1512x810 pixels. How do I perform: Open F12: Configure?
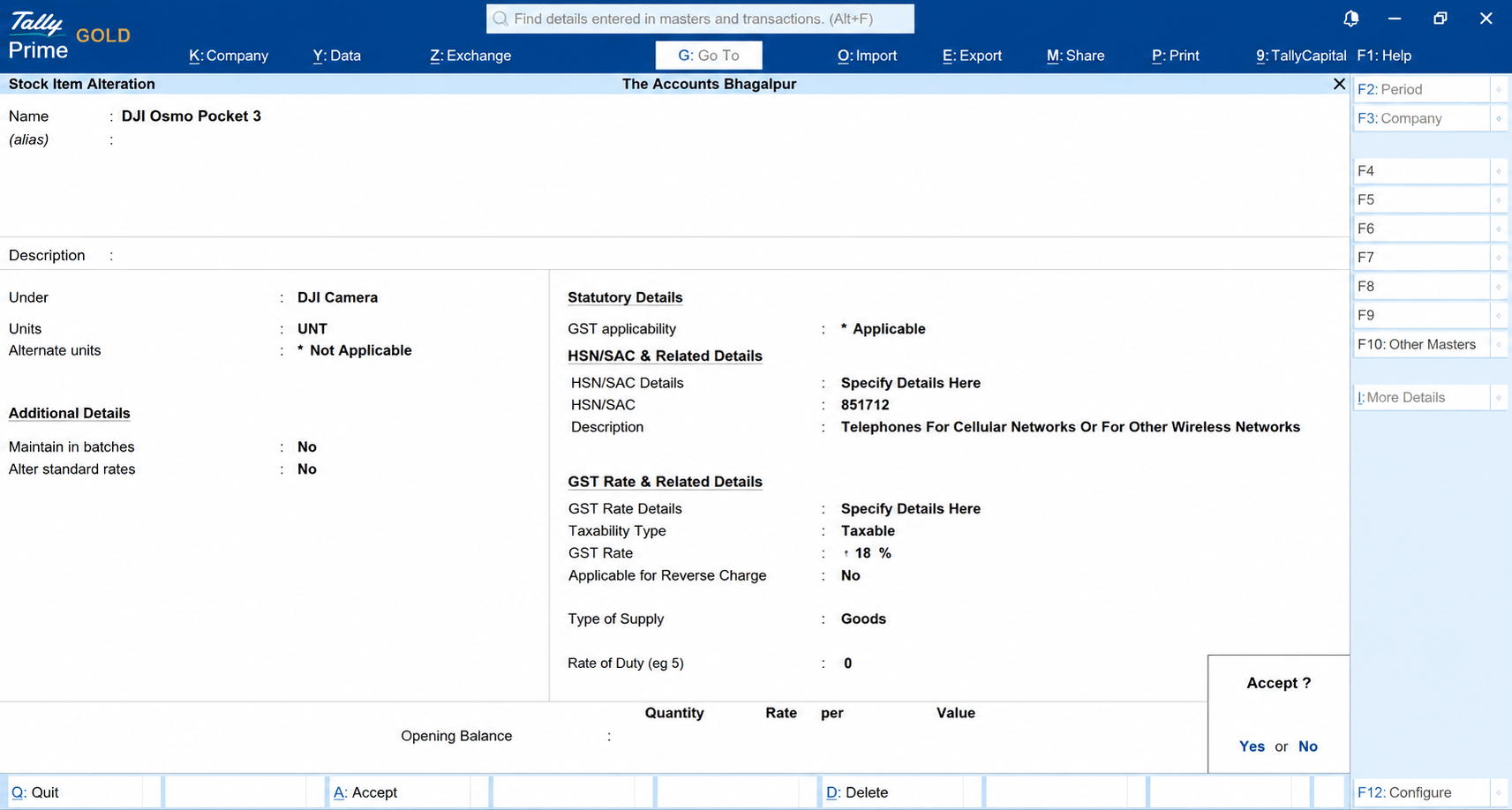pyautogui.click(x=1421, y=792)
